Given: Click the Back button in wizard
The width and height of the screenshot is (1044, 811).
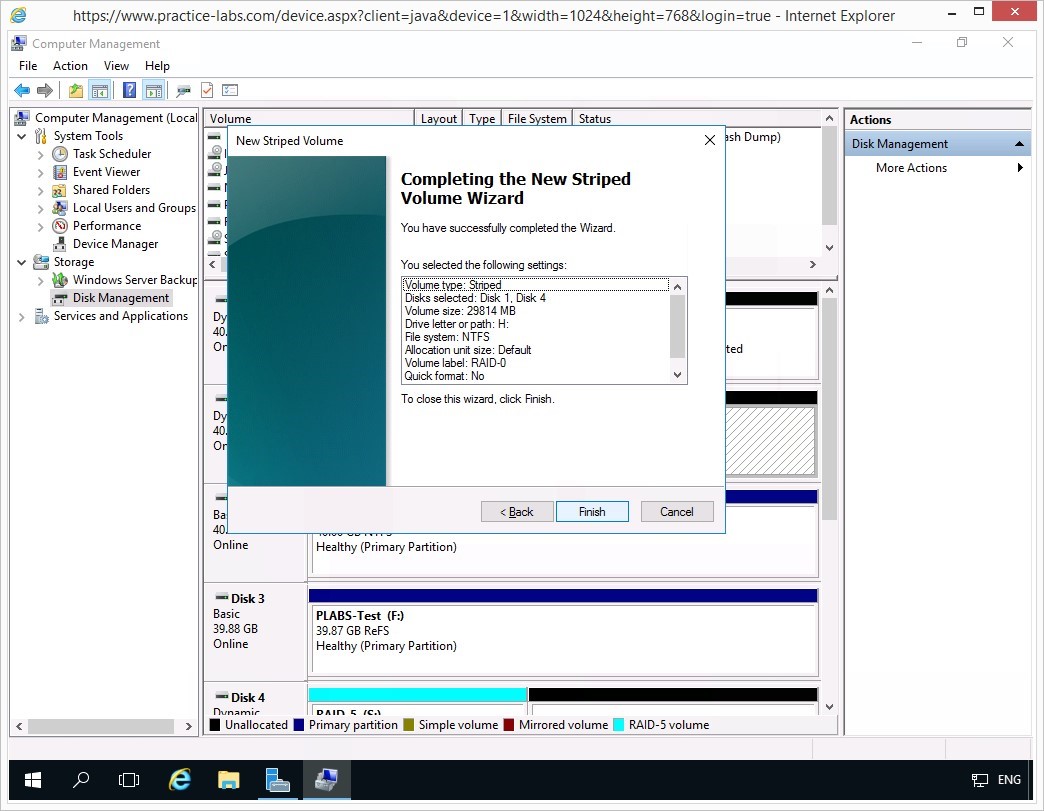Looking at the screenshot, I should 517,512.
